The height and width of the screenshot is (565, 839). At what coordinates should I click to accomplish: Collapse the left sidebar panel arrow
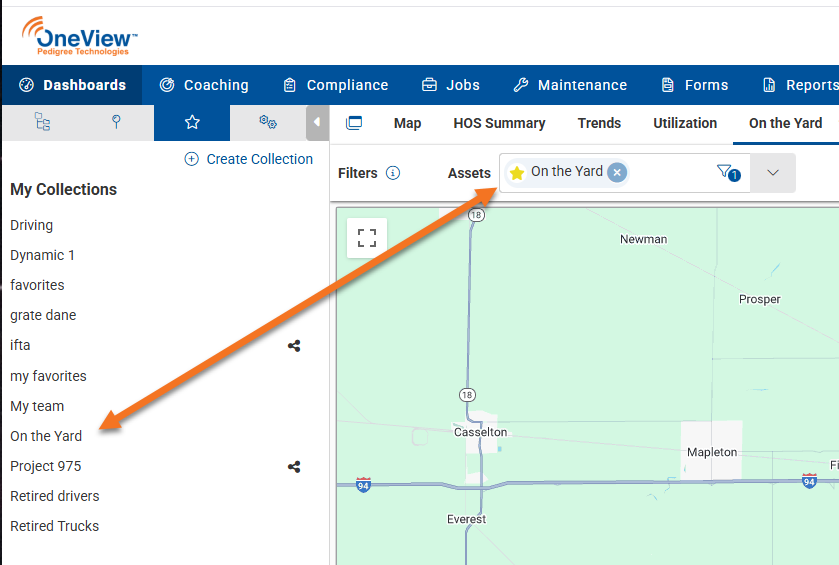click(317, 123)
